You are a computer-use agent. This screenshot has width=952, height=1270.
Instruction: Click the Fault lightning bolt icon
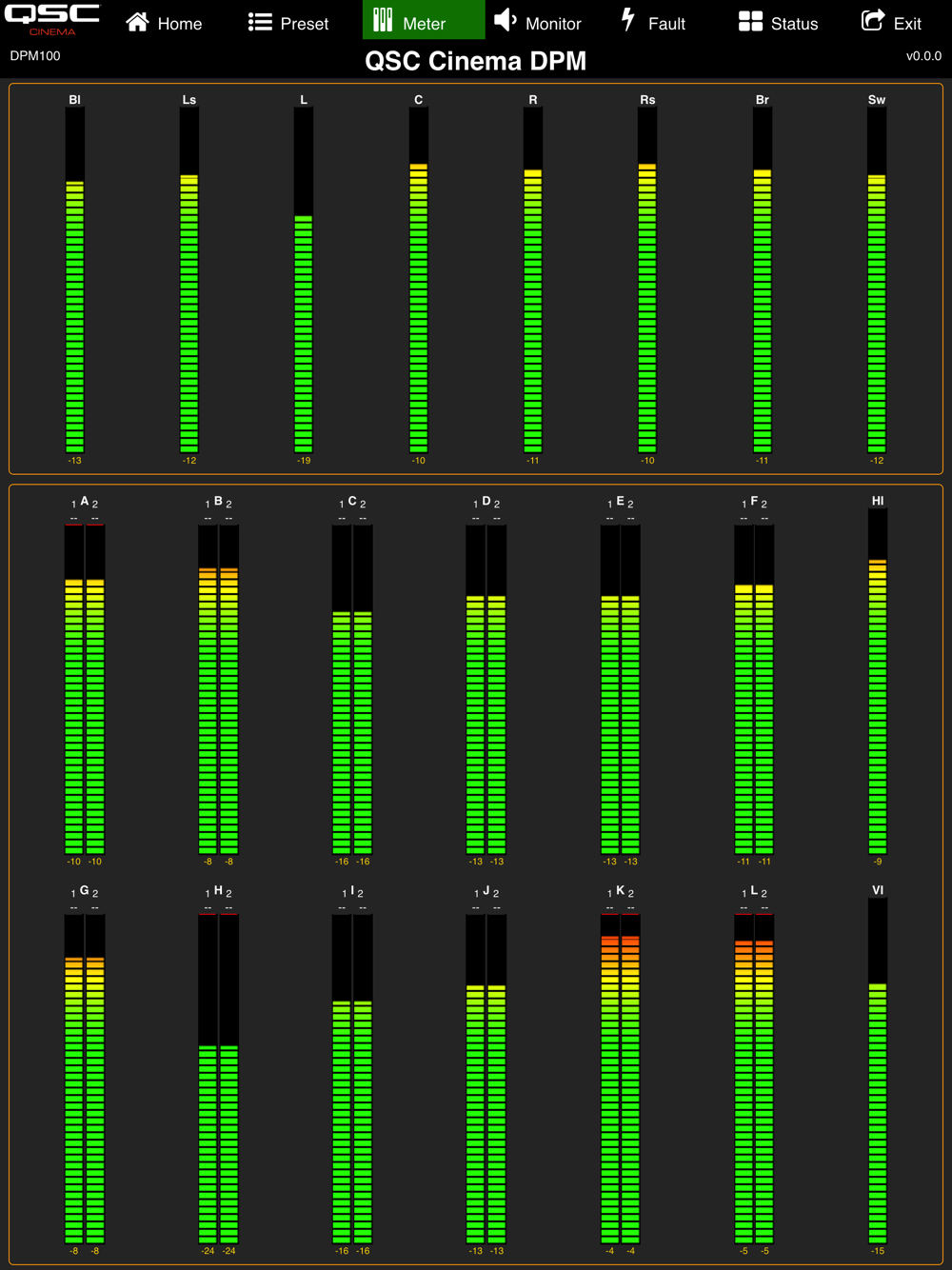coord(628,20)
